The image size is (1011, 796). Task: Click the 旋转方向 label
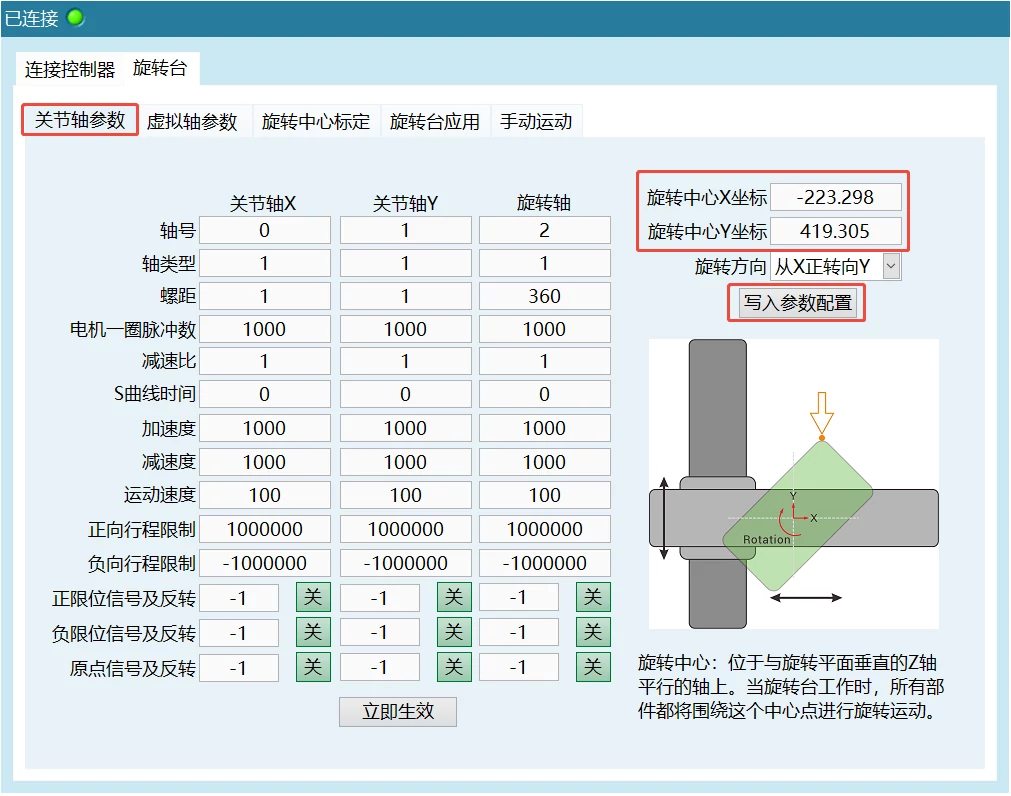(x=730, y=266)
